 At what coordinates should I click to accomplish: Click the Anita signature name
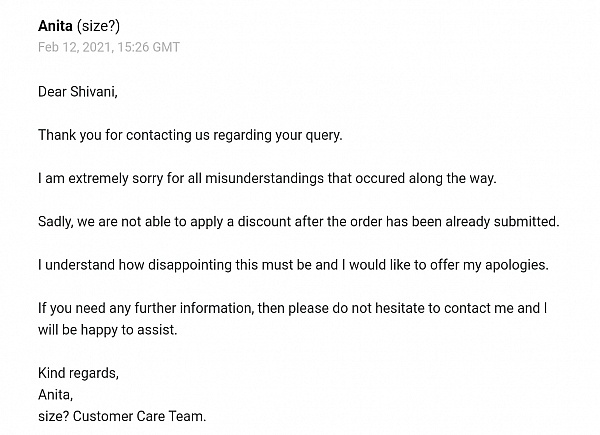point(55,394)
